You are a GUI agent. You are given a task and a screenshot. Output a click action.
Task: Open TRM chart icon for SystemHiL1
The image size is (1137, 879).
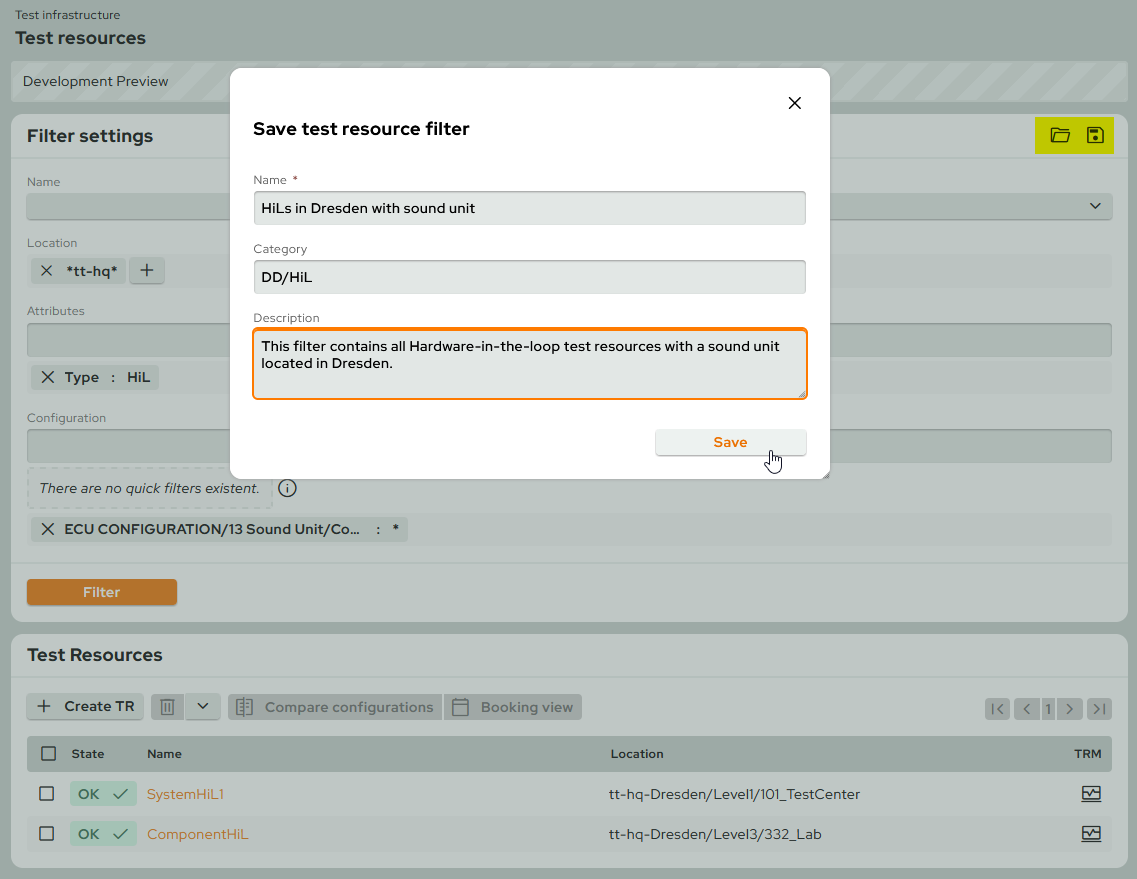(x=1091, y=794)
